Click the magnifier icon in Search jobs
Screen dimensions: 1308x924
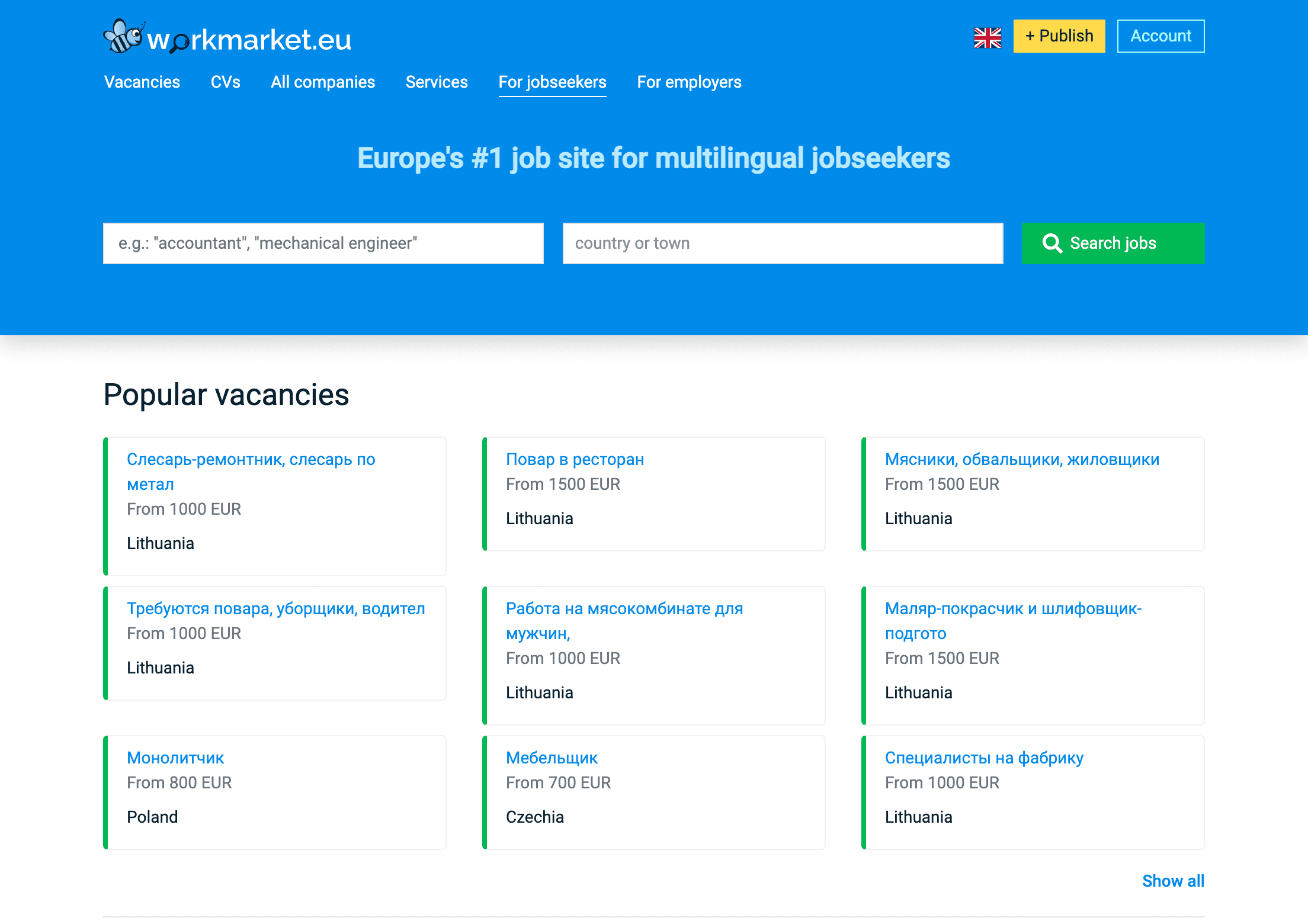pos(1052,243)
